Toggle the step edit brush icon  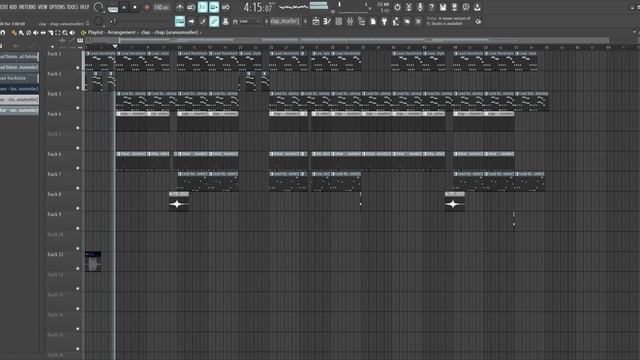203,21
